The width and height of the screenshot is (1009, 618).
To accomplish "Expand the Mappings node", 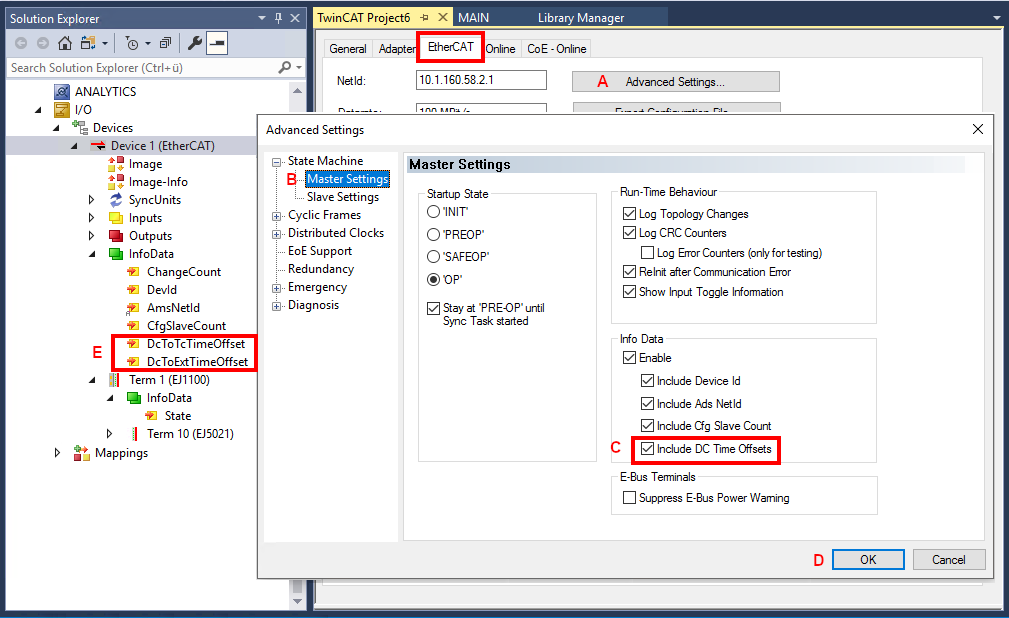I will [x=57, y=453].
